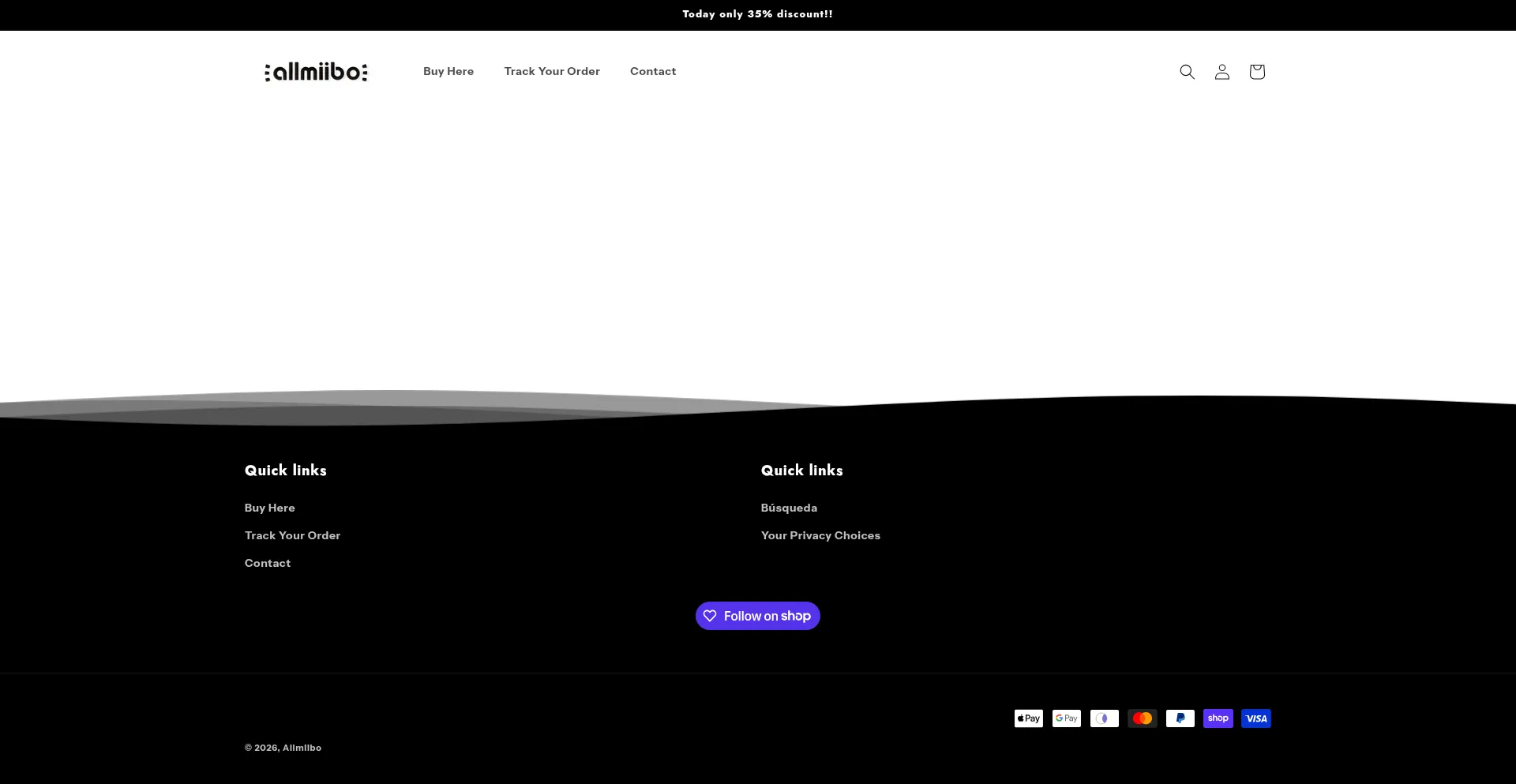Viewport: 1516px width, 784px height.
Task: Open the Búsqueda footer link
Action: (789, 508)
